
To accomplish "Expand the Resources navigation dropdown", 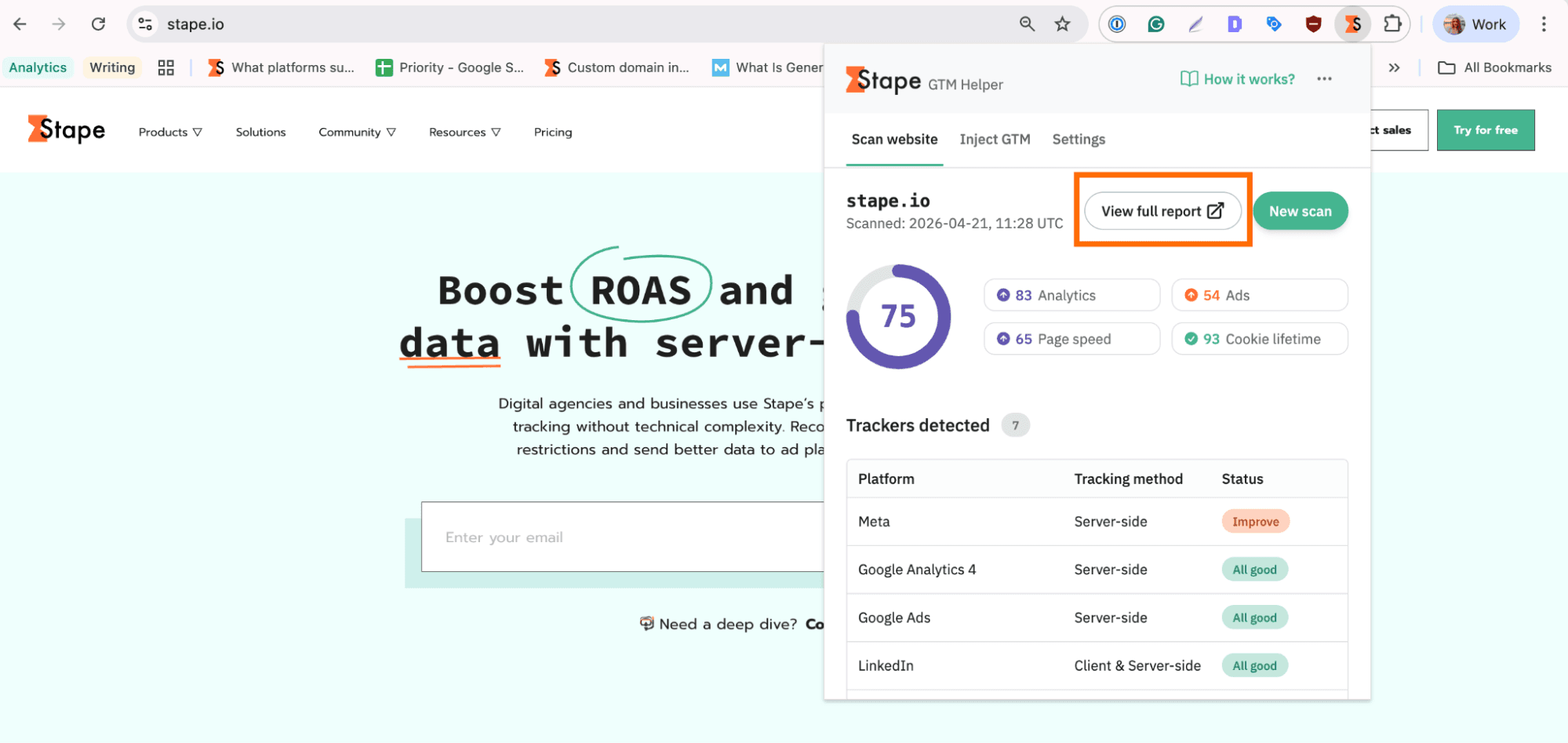I will 464,132.
